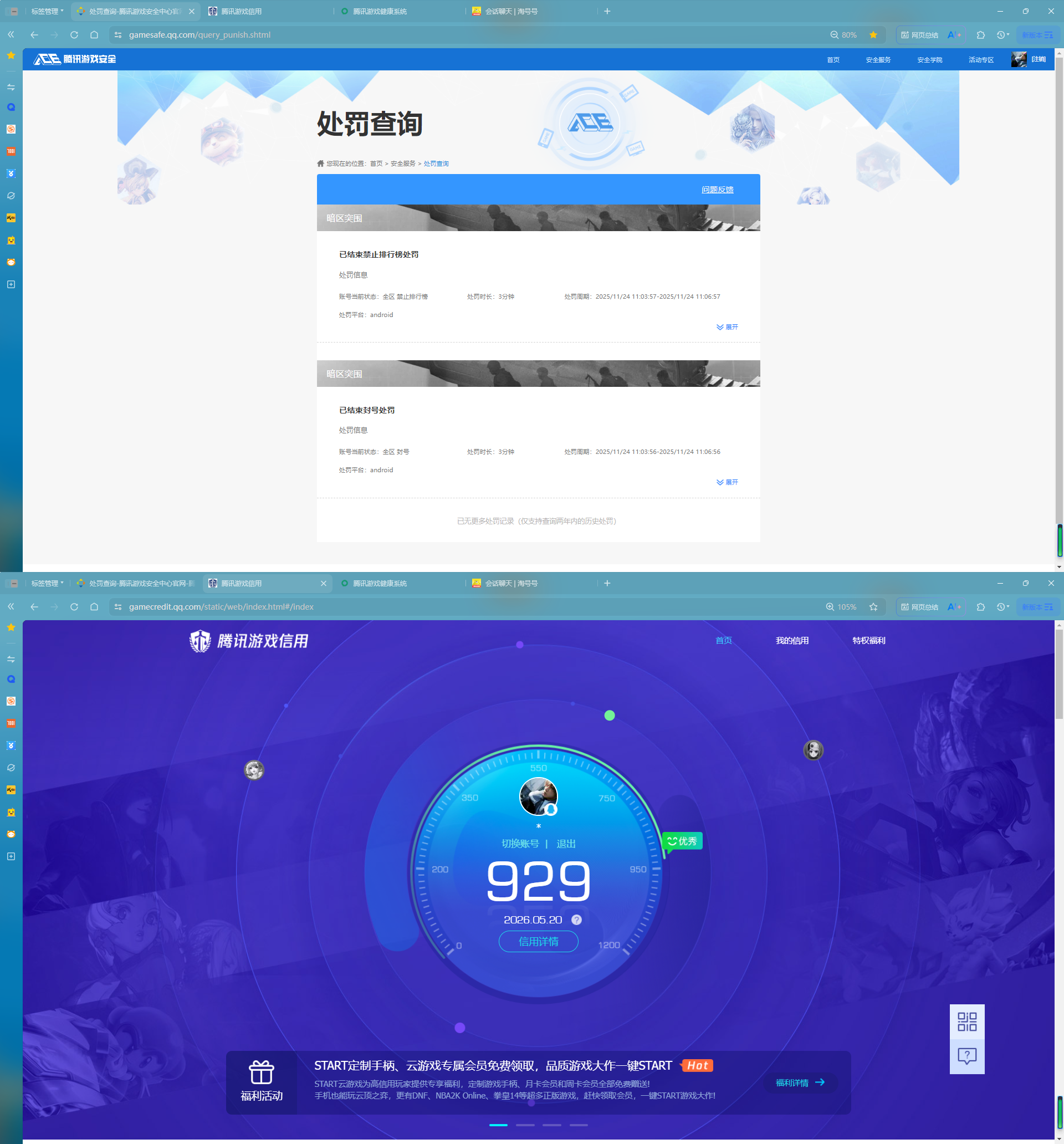Toggle 新版本 switch in gamesafe window
This screenshot has height=1144, width=1064.
point(1037,35)
